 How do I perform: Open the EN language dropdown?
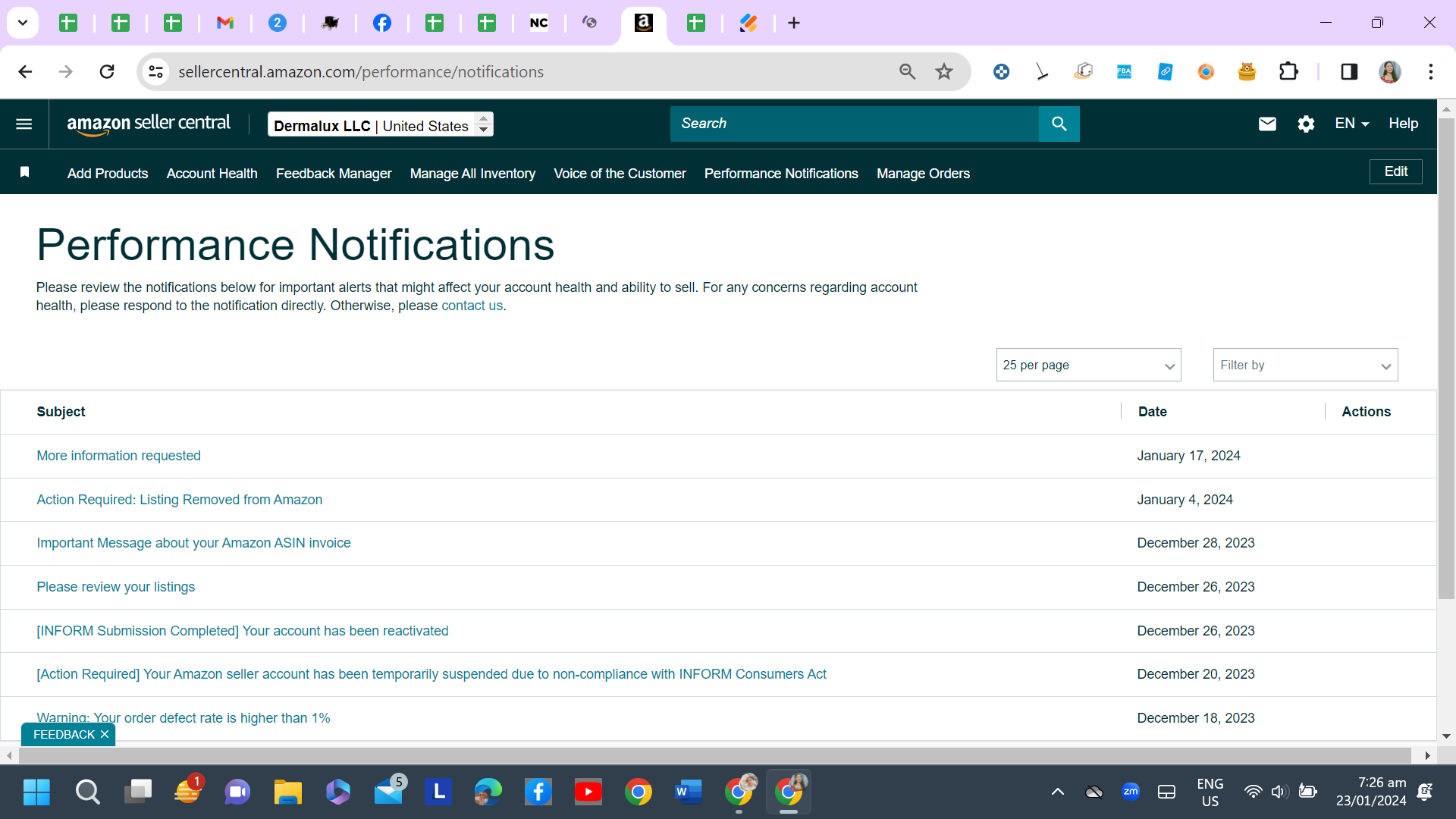1352,124
